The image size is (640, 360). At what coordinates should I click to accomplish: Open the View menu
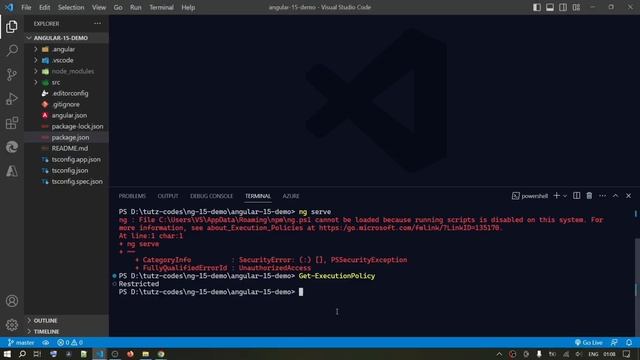[x=99, y=7]
